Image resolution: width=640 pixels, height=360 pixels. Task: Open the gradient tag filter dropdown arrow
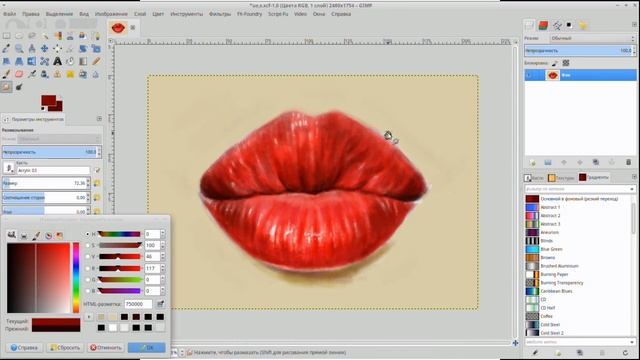632,189
